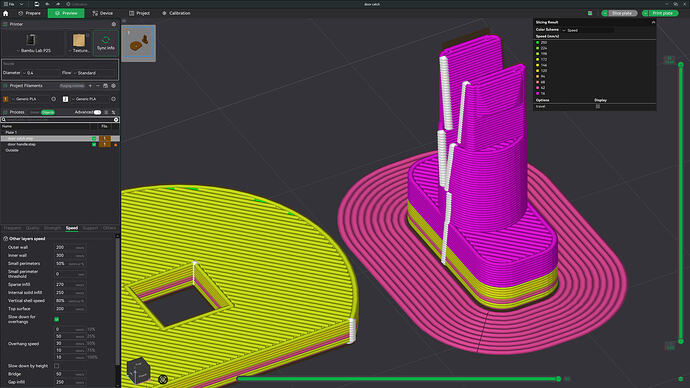
Task: Click the view orientation cube
Action: click(138, 370)
